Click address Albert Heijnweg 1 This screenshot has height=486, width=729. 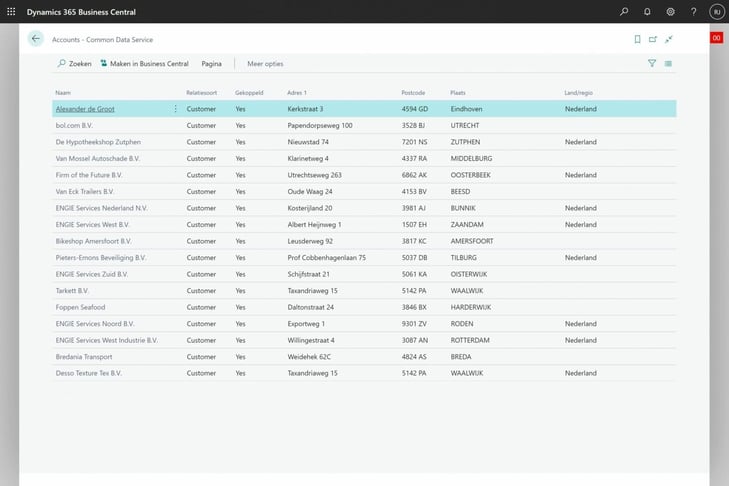(x=314, y=225)
